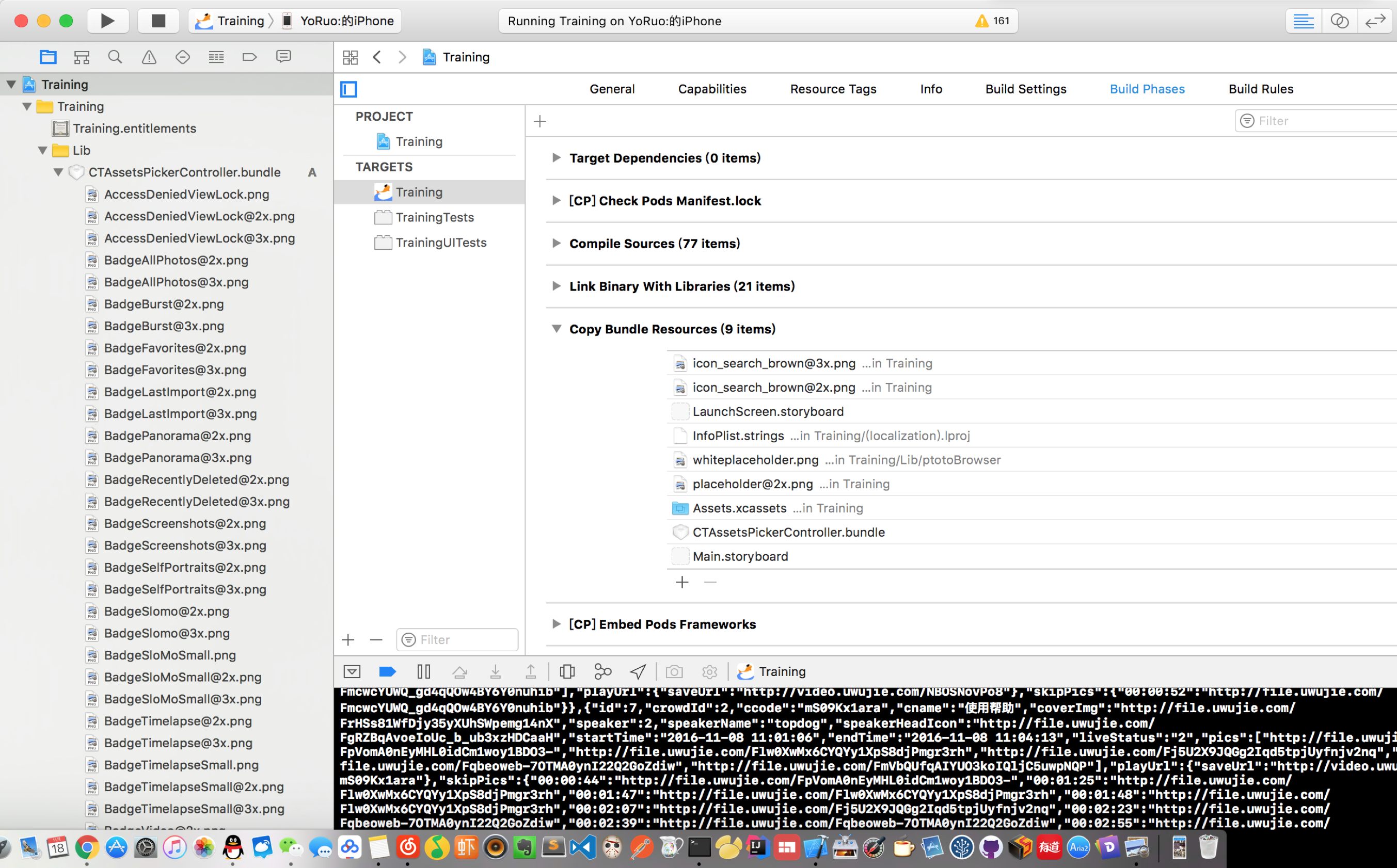Image resolution: width=1397 pixels, height=868 pixels.
Task: Hide the debug area
Action: pyautogui.click(x=352, y=671)
